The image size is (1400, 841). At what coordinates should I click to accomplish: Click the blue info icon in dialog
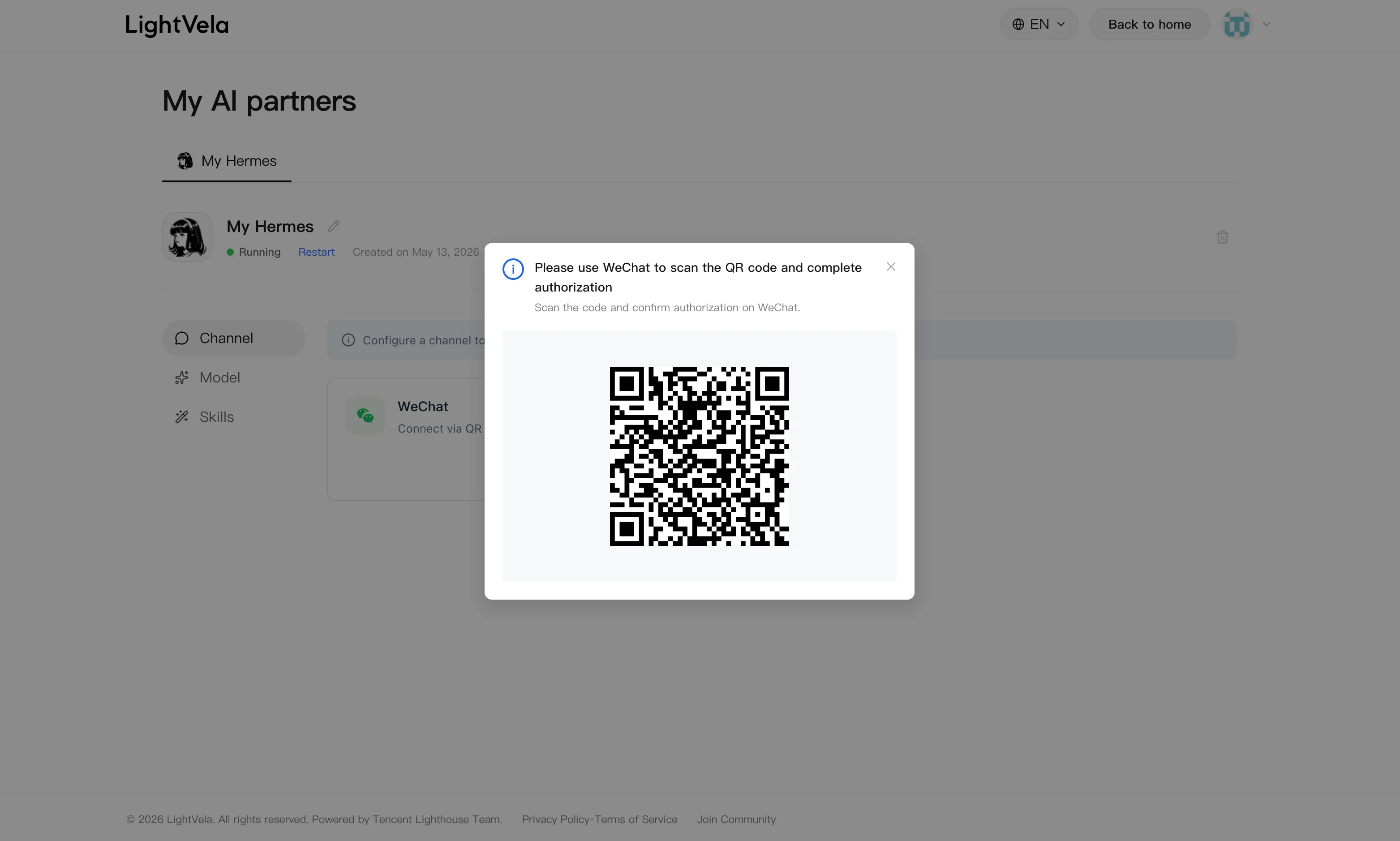point(513,269)
